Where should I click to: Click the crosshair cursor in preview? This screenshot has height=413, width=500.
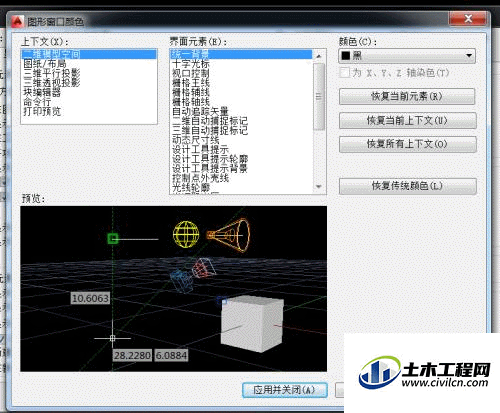(x=112, y=338)
